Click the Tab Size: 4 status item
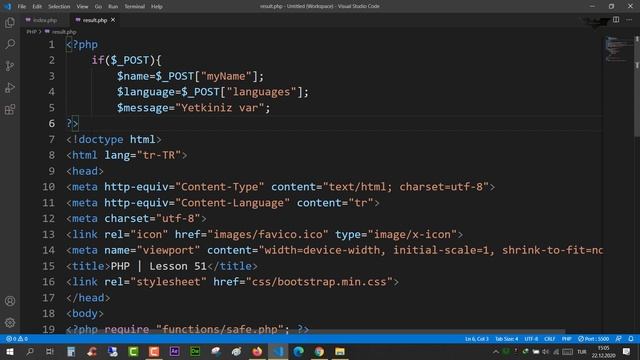This screenshot has height=360, width=640. [x=507, y=339]
